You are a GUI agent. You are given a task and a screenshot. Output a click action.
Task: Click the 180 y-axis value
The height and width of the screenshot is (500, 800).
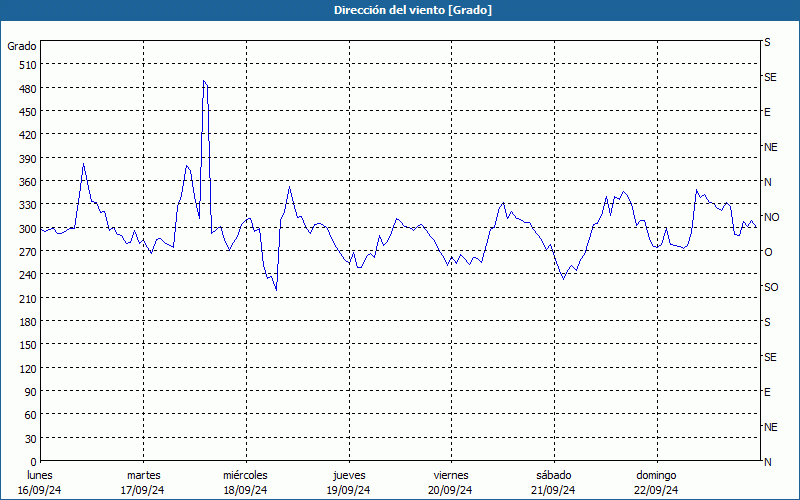click(28, 322)
